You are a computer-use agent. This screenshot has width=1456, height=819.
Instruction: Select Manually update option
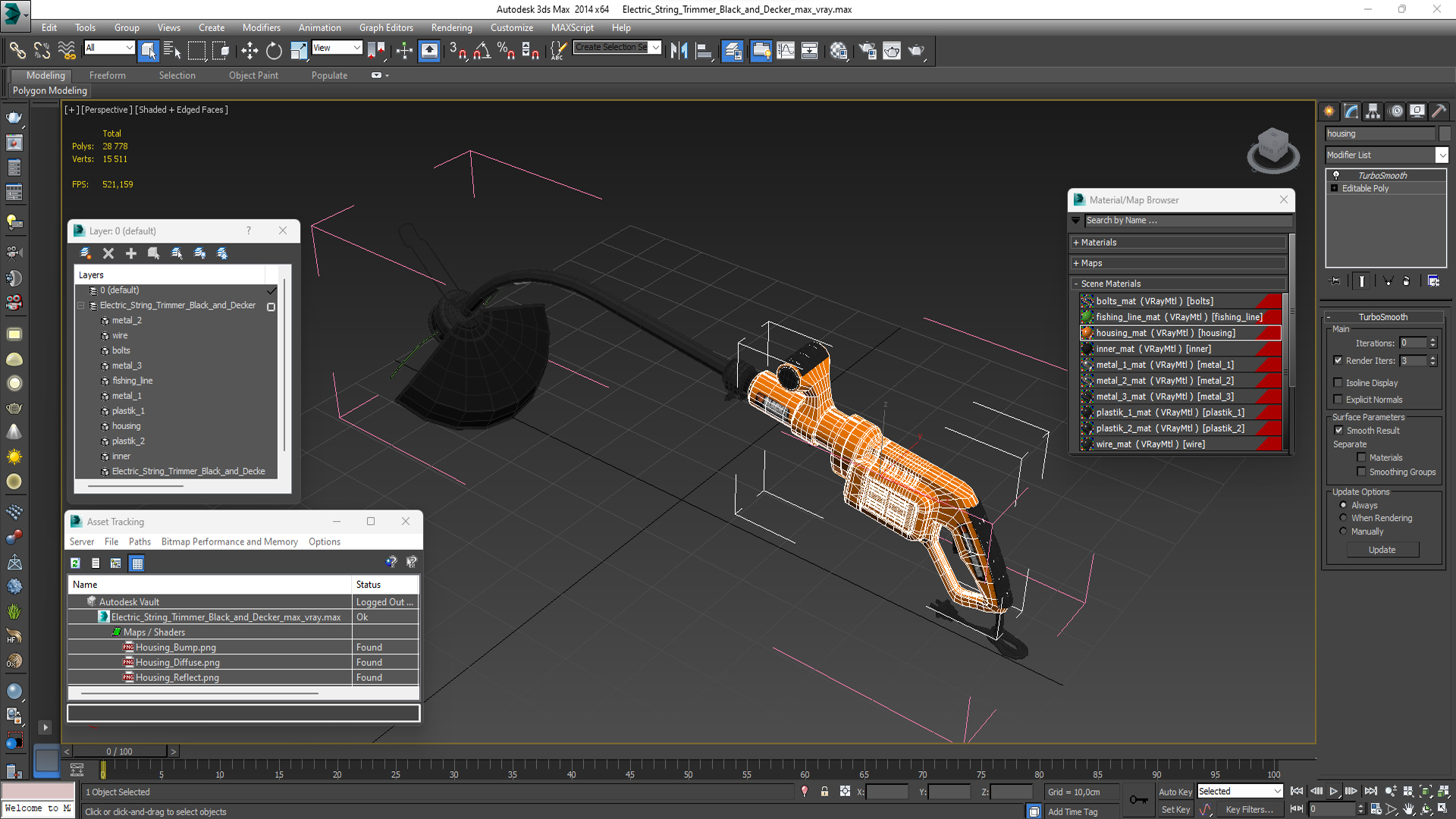1344,532
